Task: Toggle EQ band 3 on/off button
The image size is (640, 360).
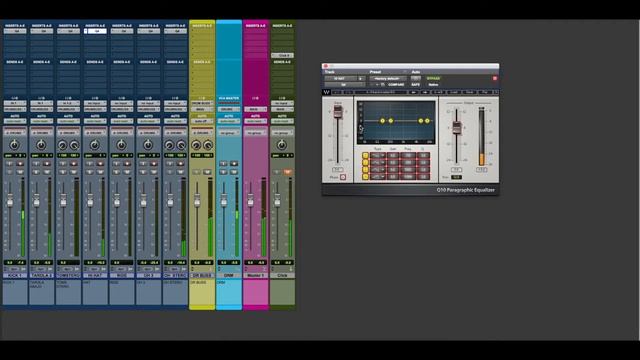Action: coord(365,170)
